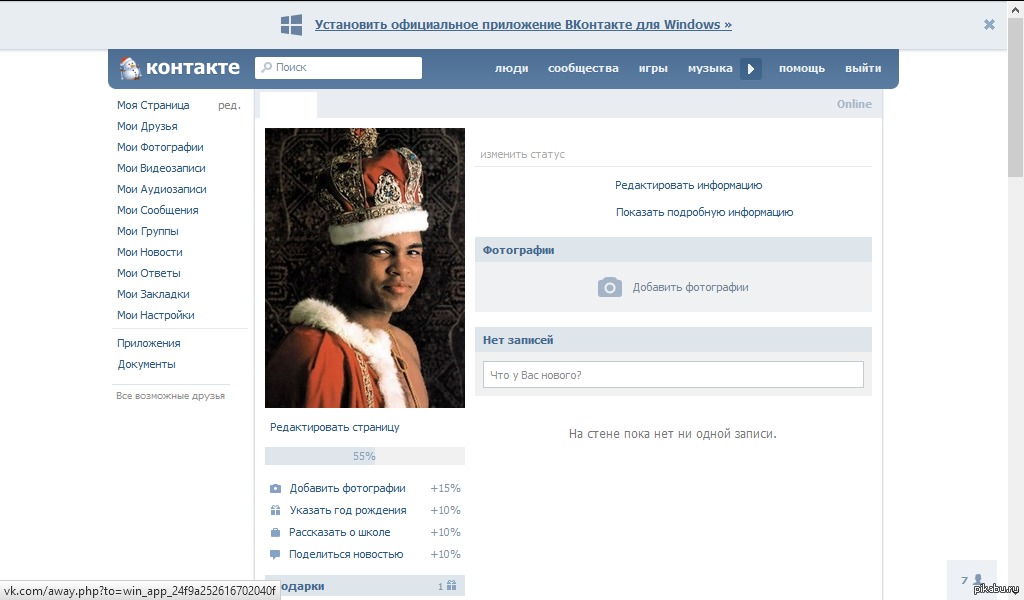1024x600 pixels.
Task: Click the gift icon next to Указать год рождения
Action: pyautogui.click(x=275, y=511)
